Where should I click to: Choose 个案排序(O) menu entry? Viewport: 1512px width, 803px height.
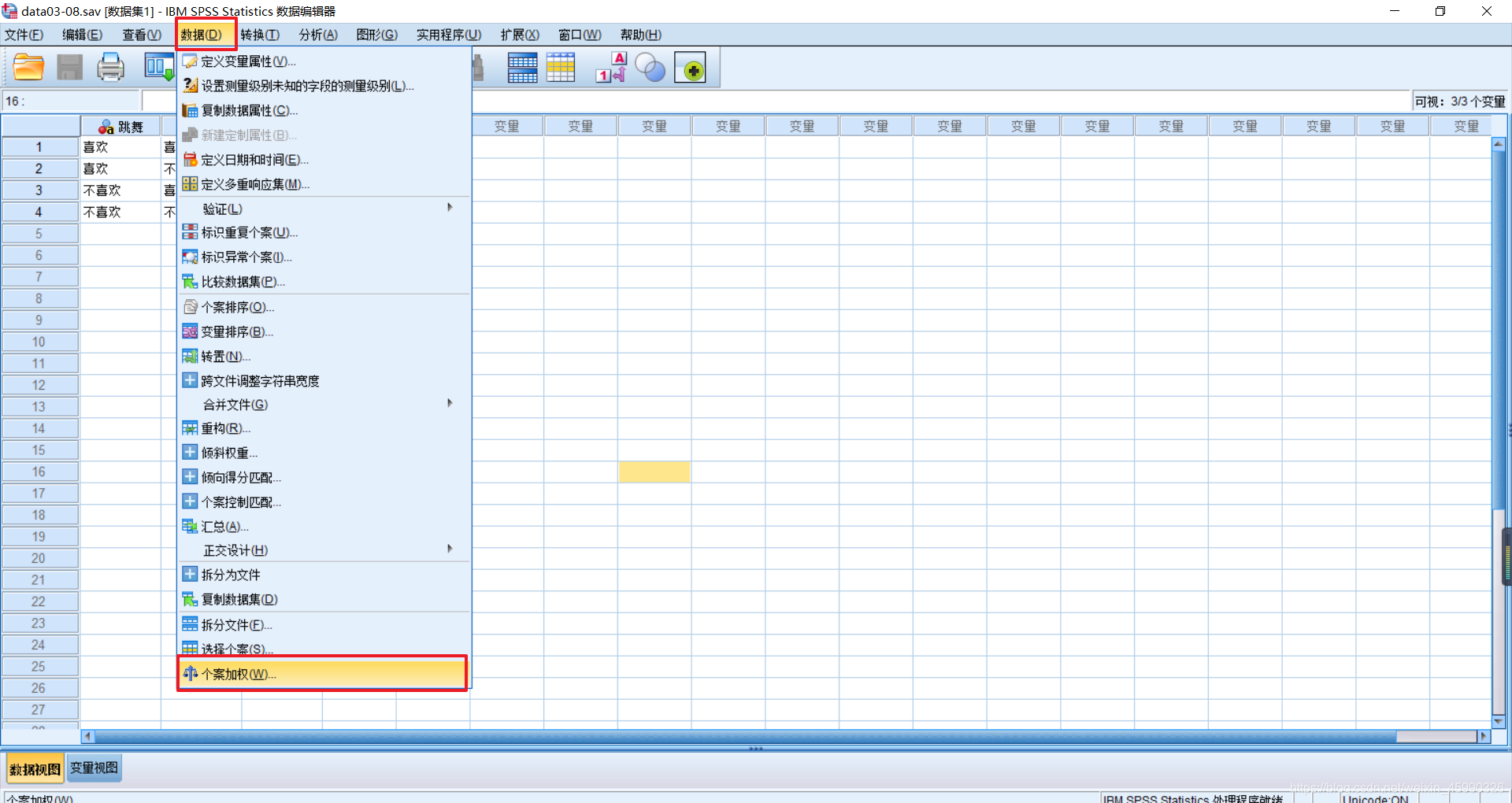coord(324,307)
